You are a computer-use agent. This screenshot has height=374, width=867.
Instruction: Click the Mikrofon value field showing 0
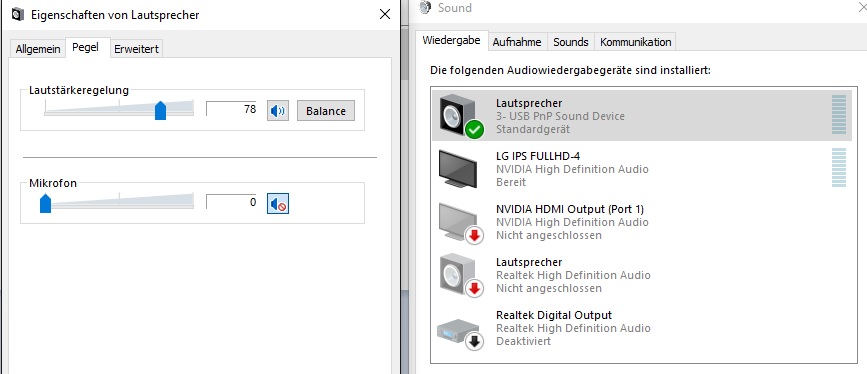pos(232,202)
